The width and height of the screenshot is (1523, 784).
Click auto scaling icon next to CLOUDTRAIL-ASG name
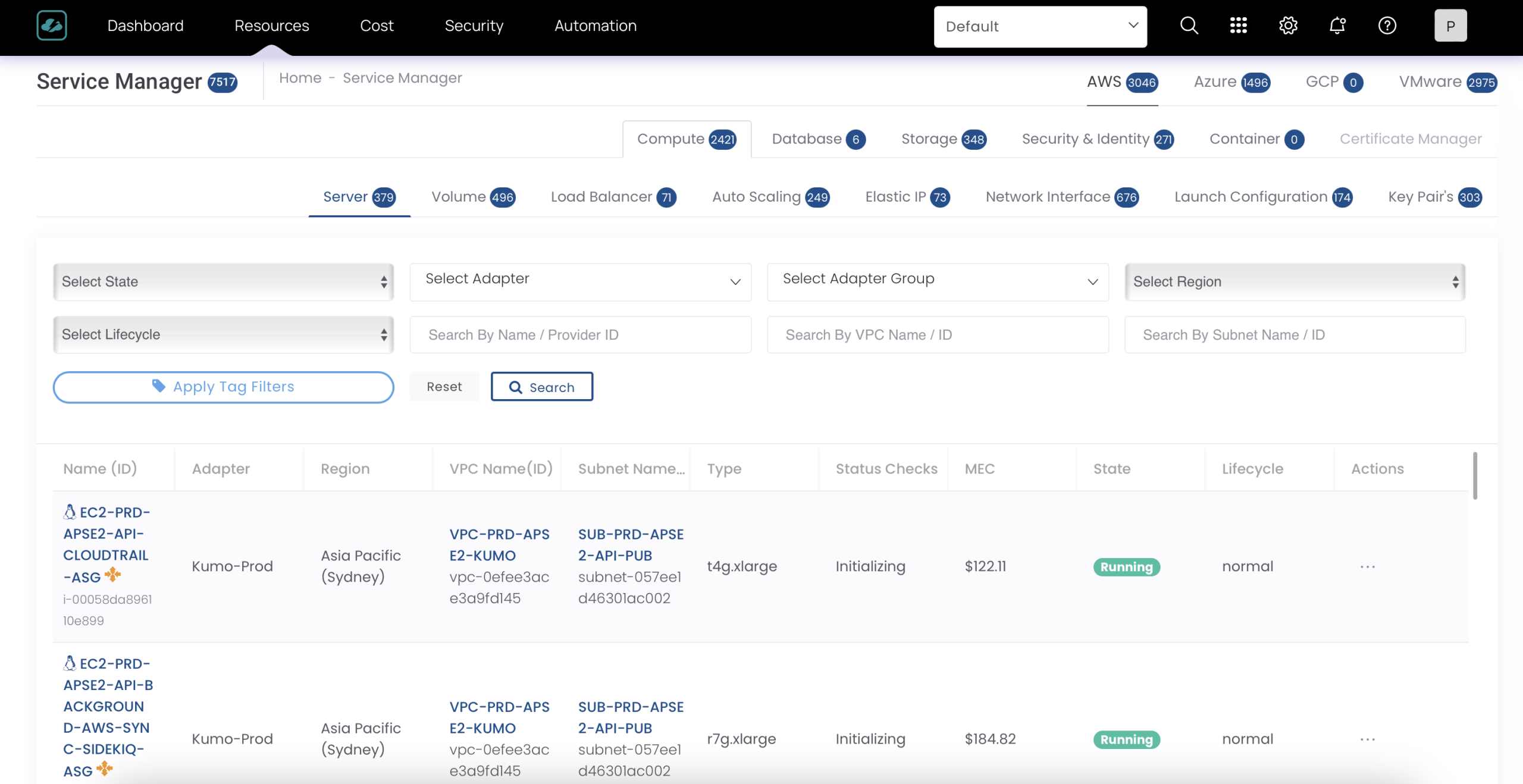[112, 575]
